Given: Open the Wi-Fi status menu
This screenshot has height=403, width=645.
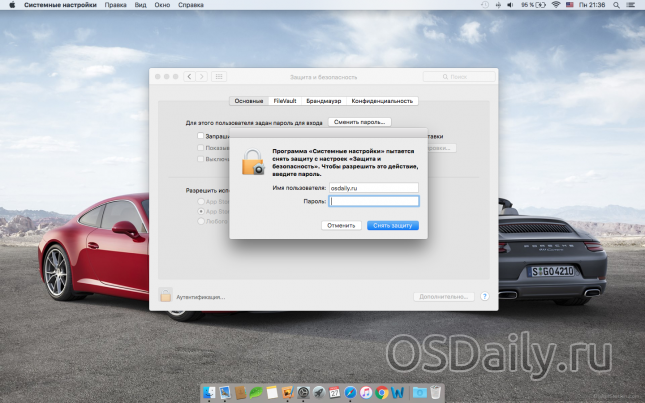Looking at the screenshot, I should (x=555, y=5).
